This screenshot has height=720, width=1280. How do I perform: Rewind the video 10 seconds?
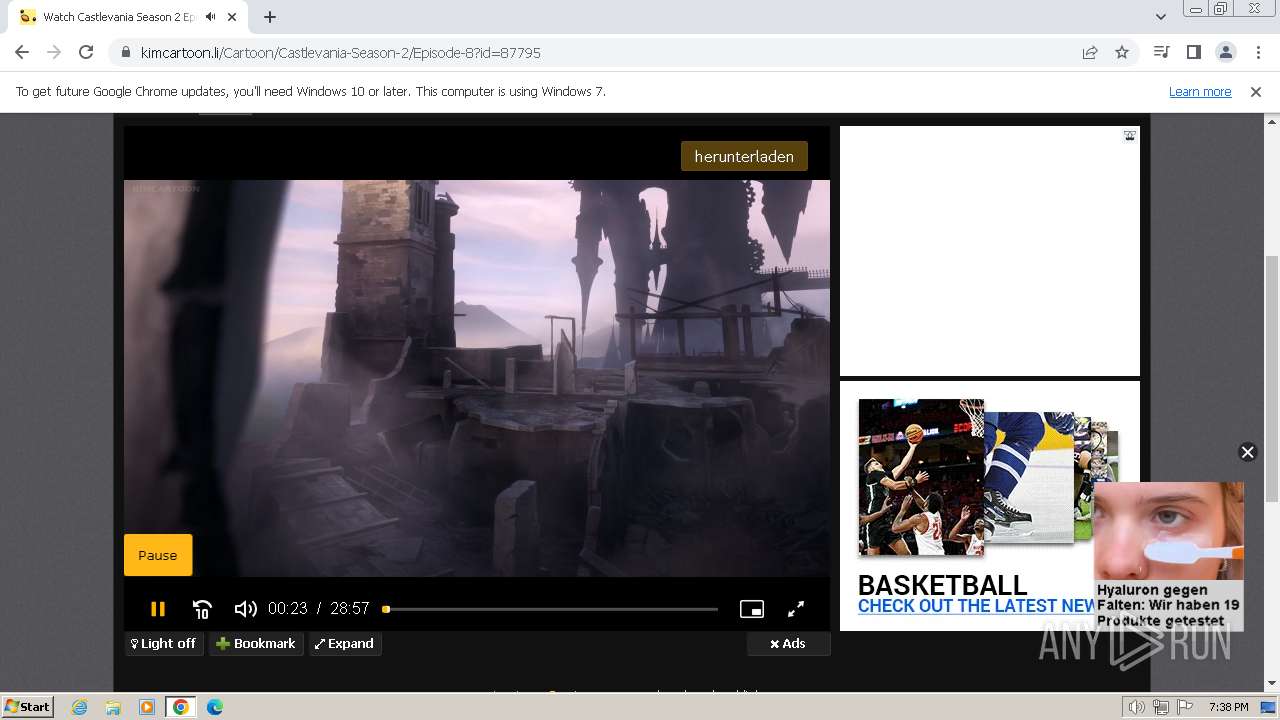pos(202,609)
